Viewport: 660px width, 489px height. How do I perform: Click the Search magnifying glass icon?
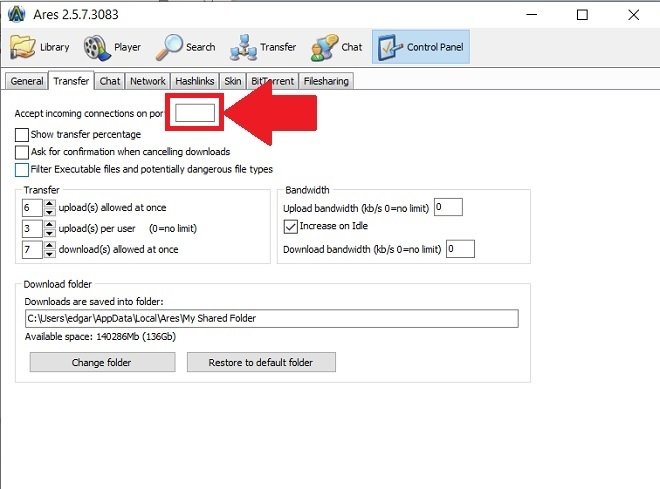(169, 47)
